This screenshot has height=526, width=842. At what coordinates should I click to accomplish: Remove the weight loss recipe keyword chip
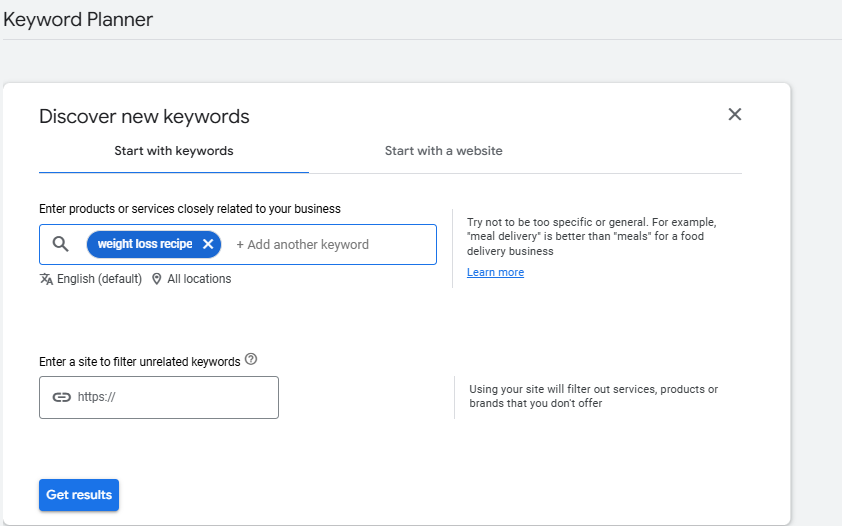click(208, 244)
